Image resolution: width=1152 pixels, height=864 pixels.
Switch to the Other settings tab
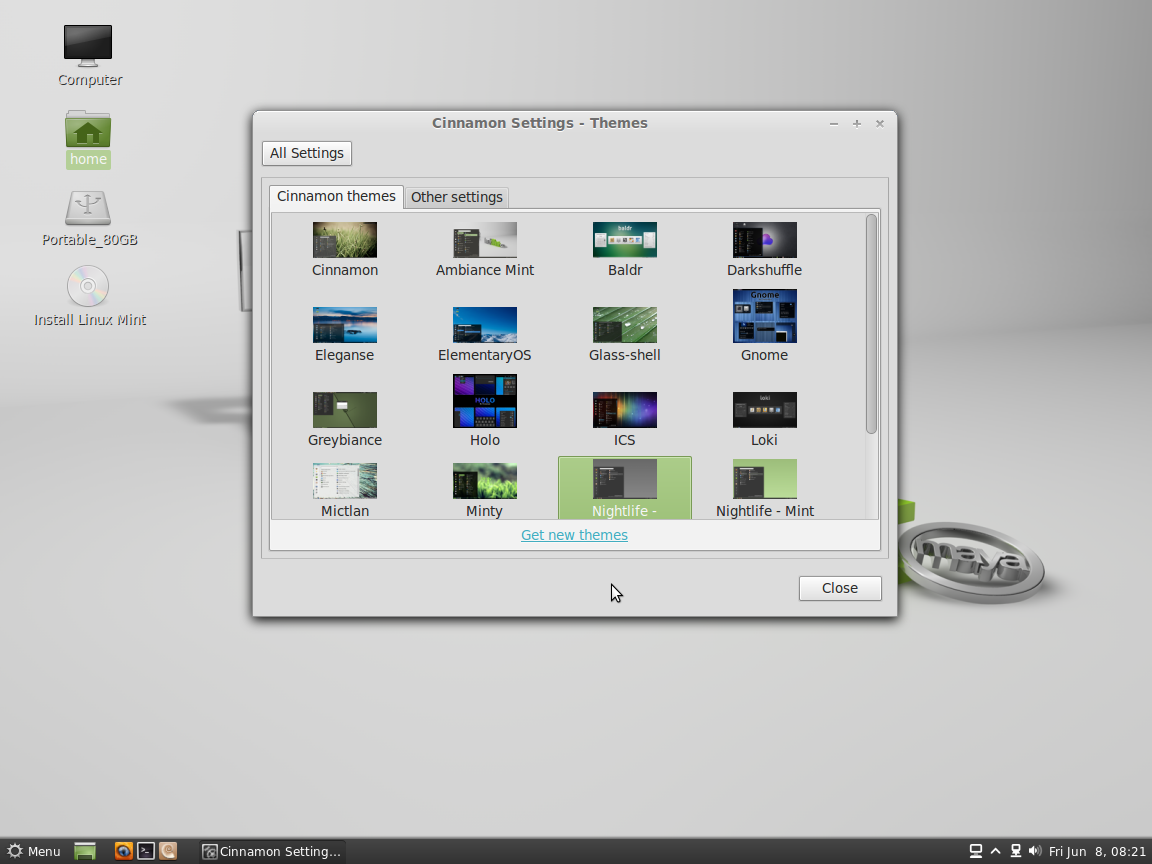[456, 197]
